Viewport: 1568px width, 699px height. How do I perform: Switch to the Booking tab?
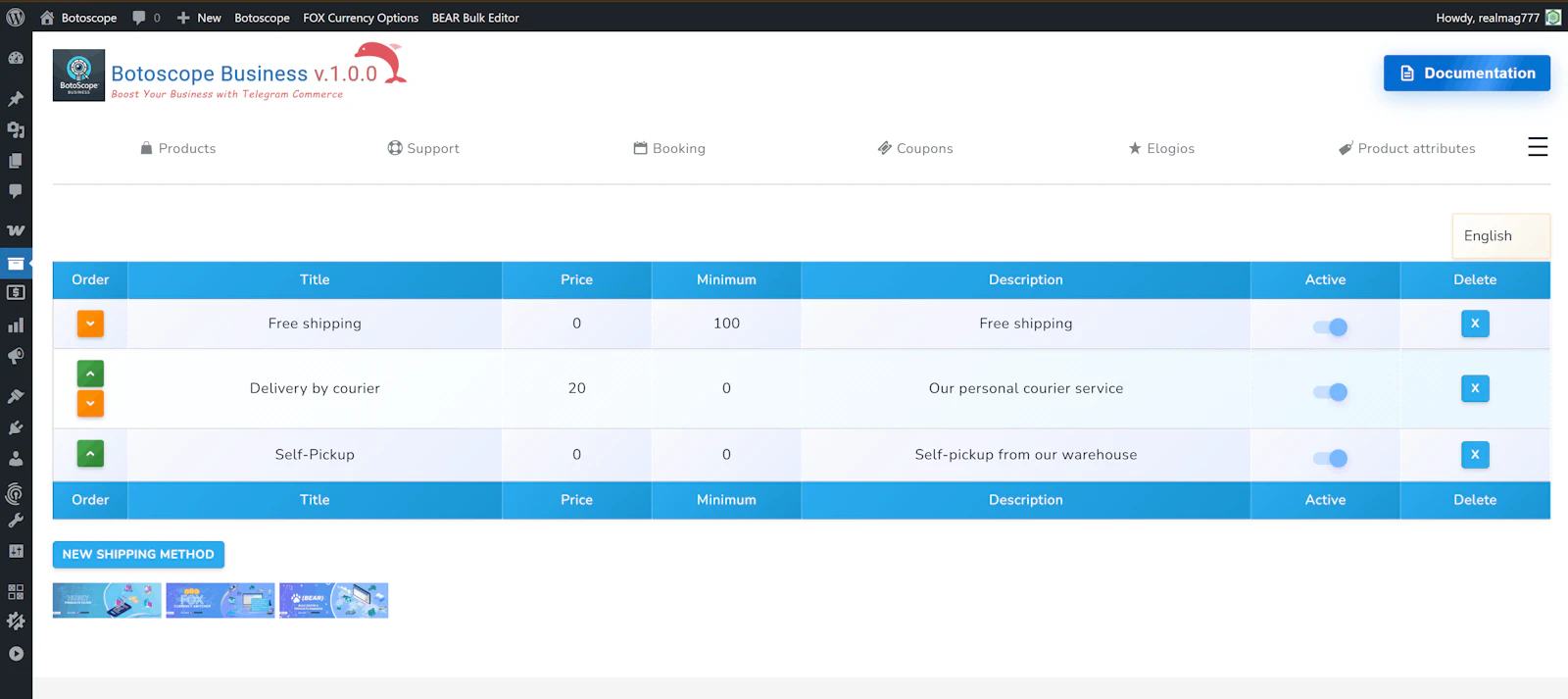(x=669, y=148)
